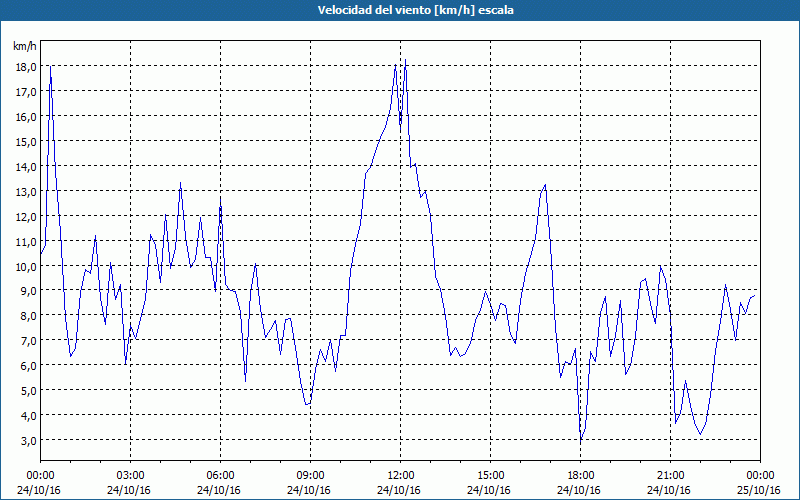800x500 pixels.
Task: Click the 9,0 y-axis value
Action: coord(28,290)
